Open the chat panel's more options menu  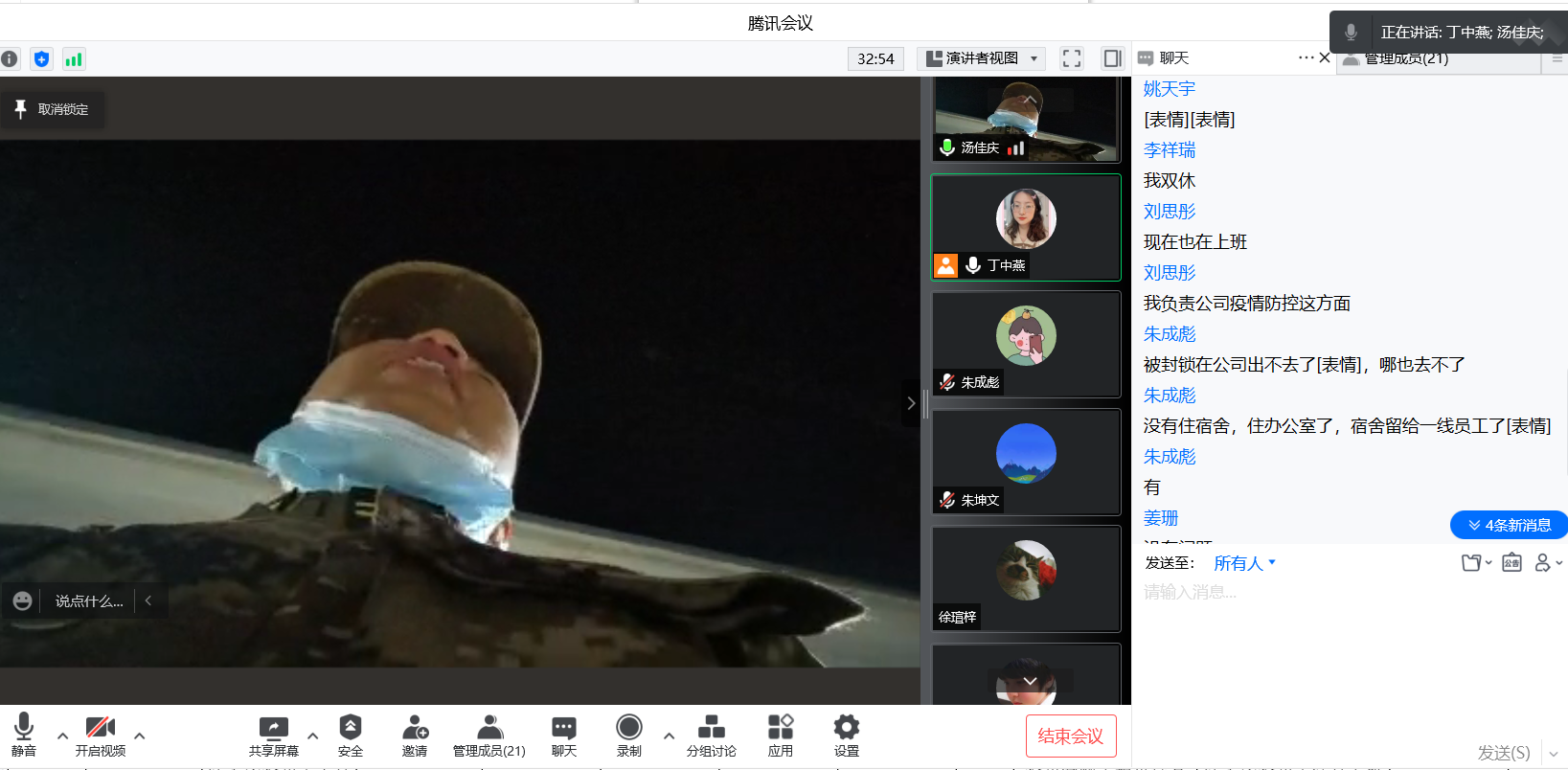click(1306, 57)
